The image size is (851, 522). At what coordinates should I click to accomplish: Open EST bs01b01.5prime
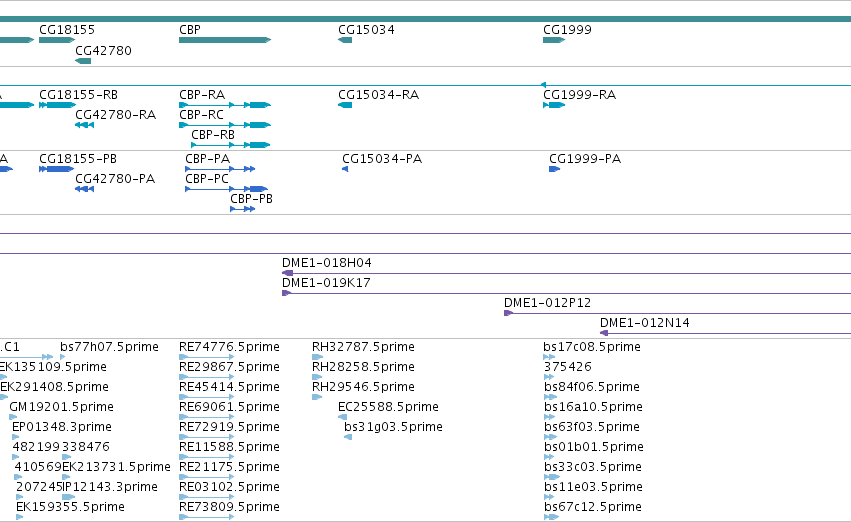pyautogui.click(x=594, y=447)
